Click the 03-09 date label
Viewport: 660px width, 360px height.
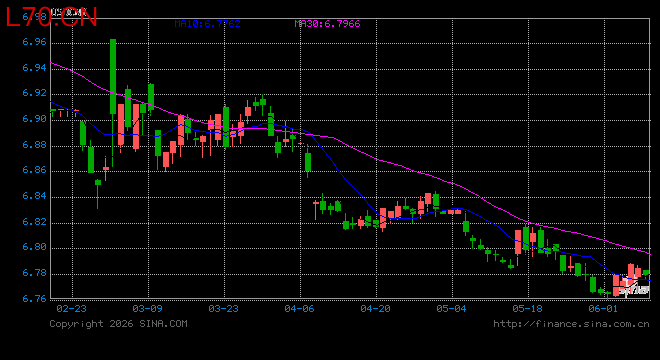pyautogui.click(x=147, y=309)
